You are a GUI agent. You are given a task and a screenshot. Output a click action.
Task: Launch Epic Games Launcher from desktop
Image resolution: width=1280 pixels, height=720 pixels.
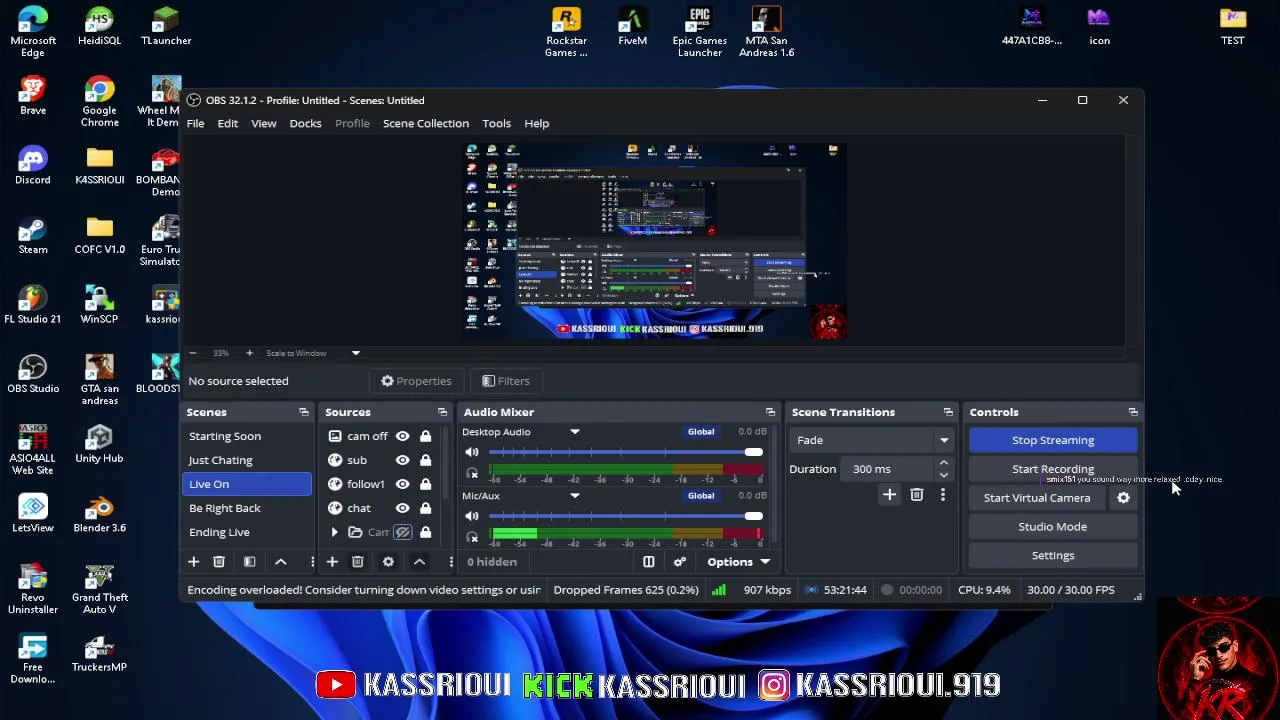tap(699, 32)
